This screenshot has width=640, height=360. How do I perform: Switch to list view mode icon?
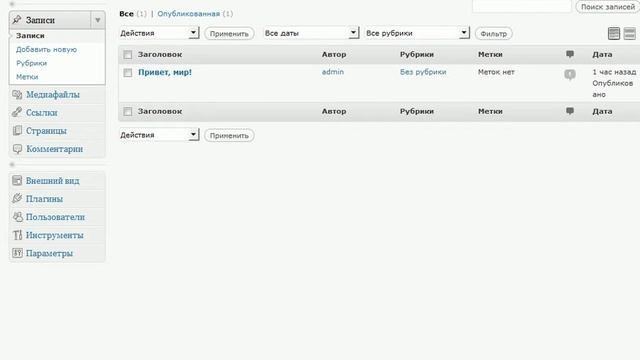pos(614,33)
